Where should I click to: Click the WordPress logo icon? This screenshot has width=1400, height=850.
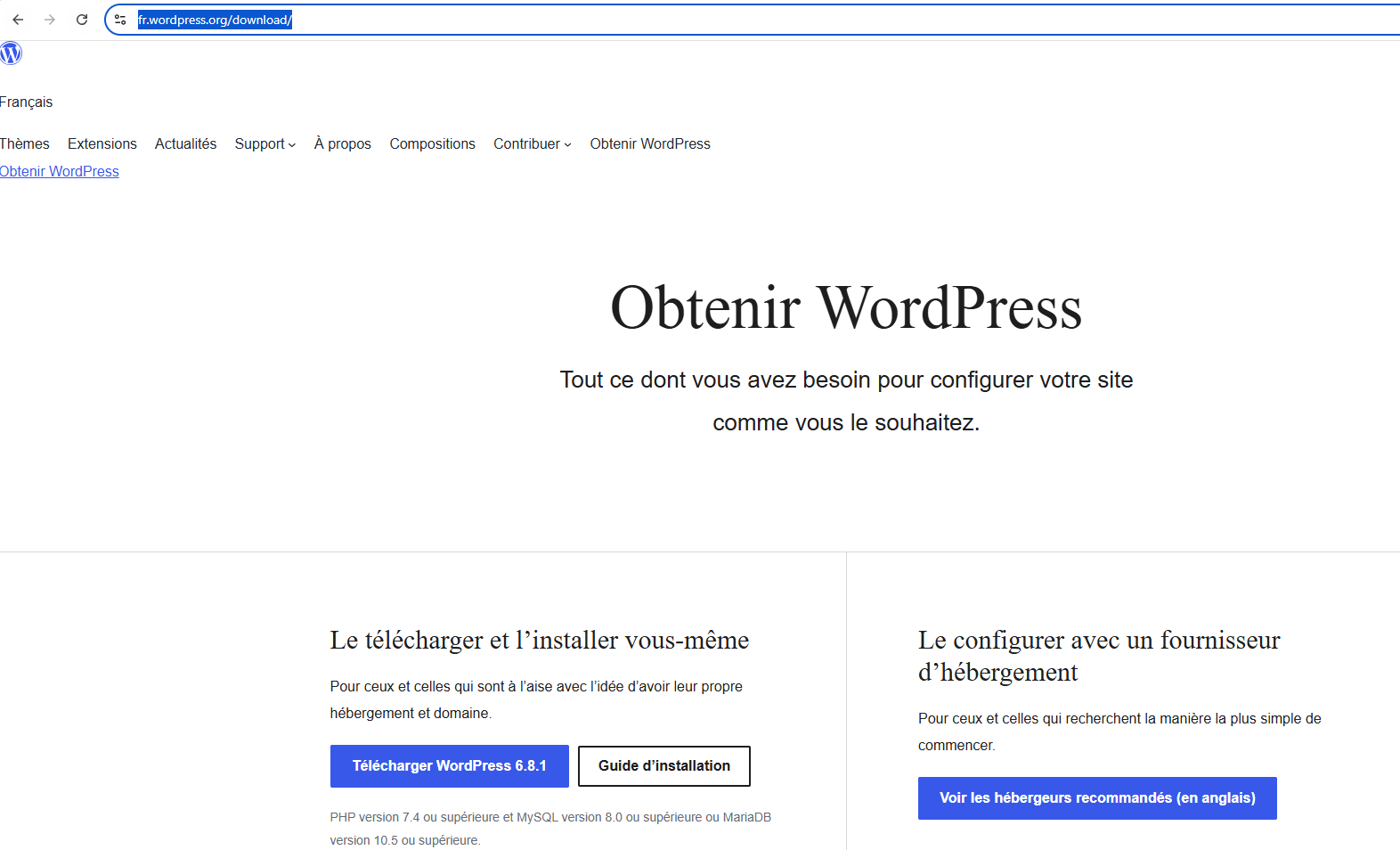[11, 53]
